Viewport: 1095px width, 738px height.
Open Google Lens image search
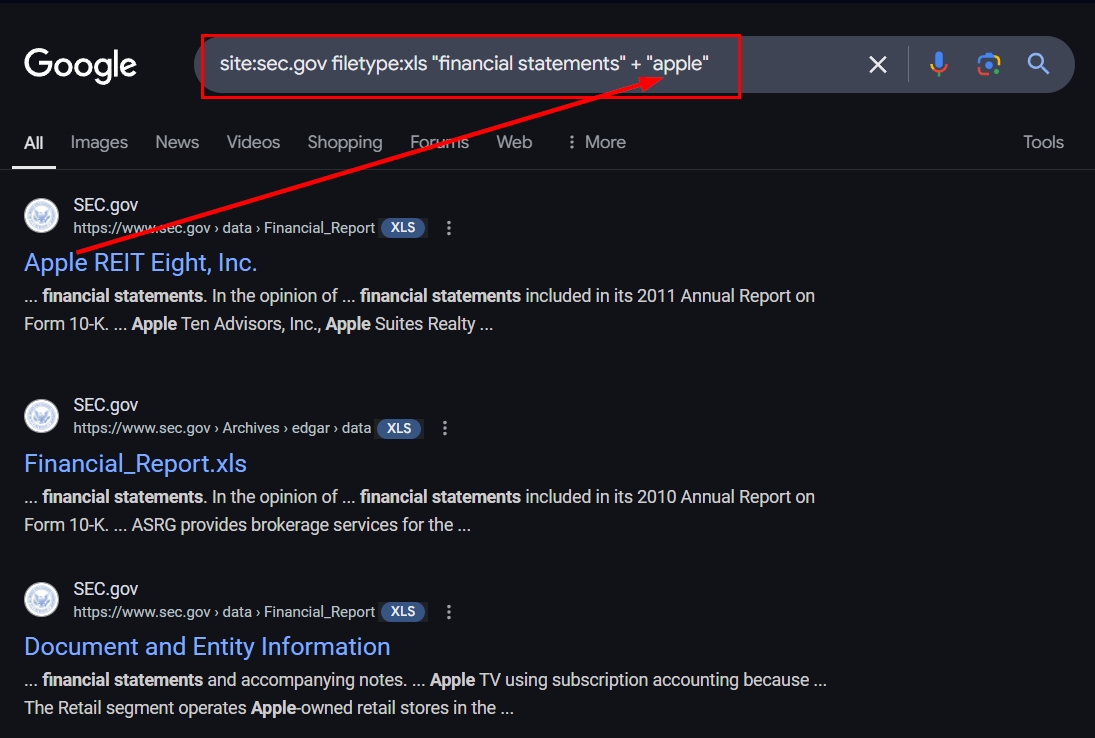988,64
